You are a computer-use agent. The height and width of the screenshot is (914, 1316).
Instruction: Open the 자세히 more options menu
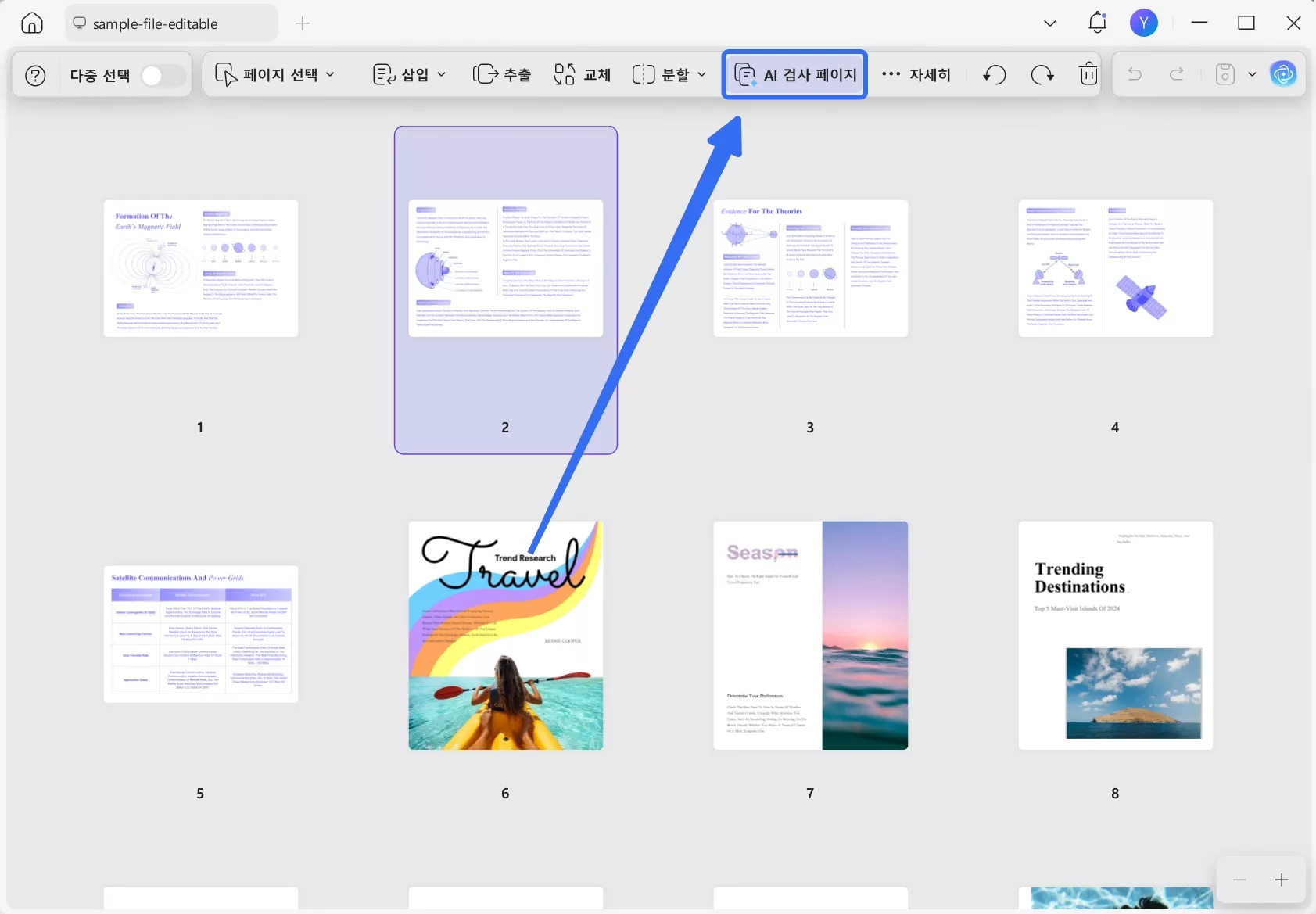coord(916,74)
